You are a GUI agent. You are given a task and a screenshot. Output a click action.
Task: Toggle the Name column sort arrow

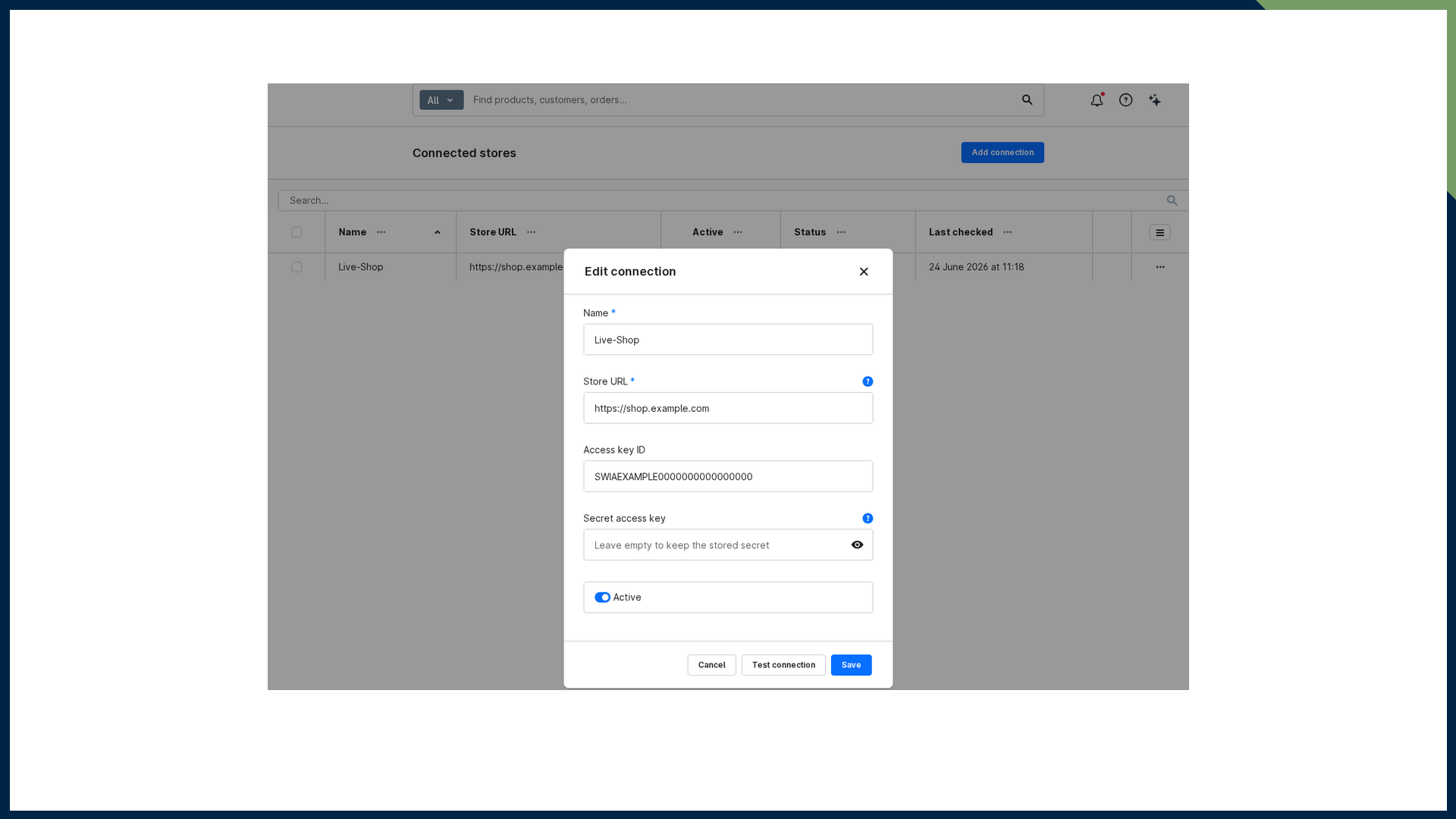tap(437, 232)
